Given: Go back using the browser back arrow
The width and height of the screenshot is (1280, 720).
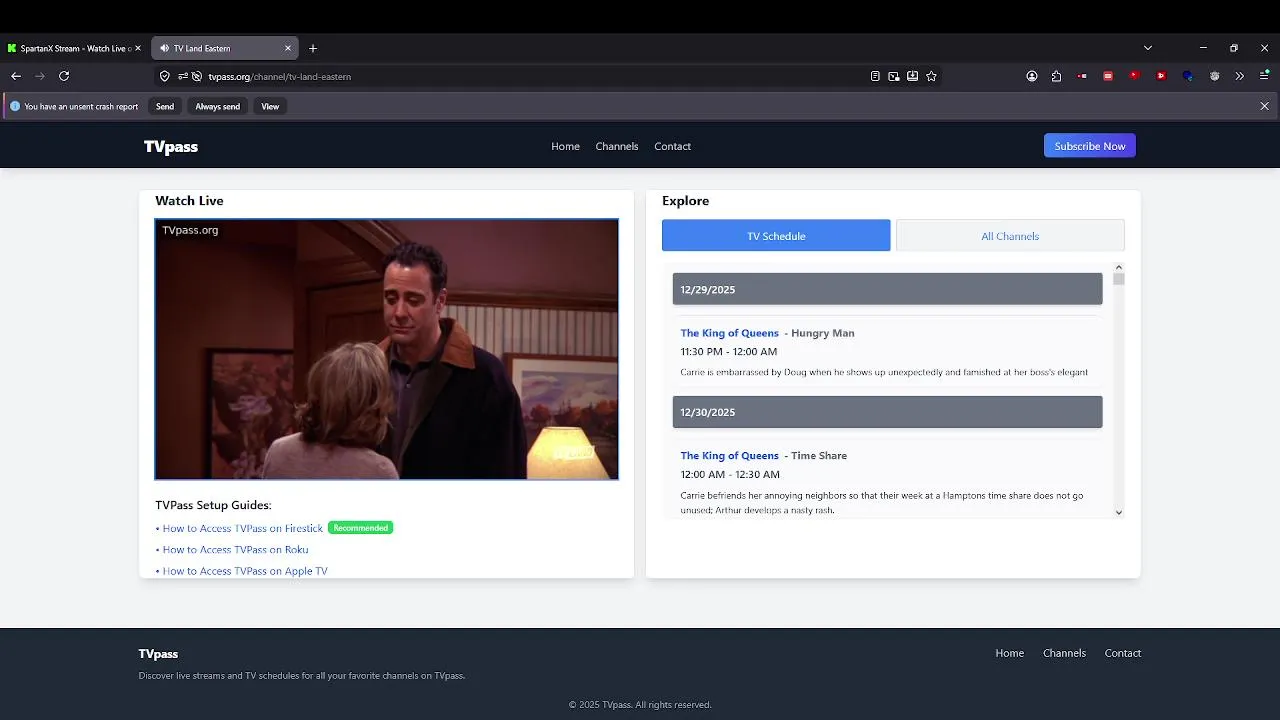Looking at the screenshot, I should (x=16, y=76).
